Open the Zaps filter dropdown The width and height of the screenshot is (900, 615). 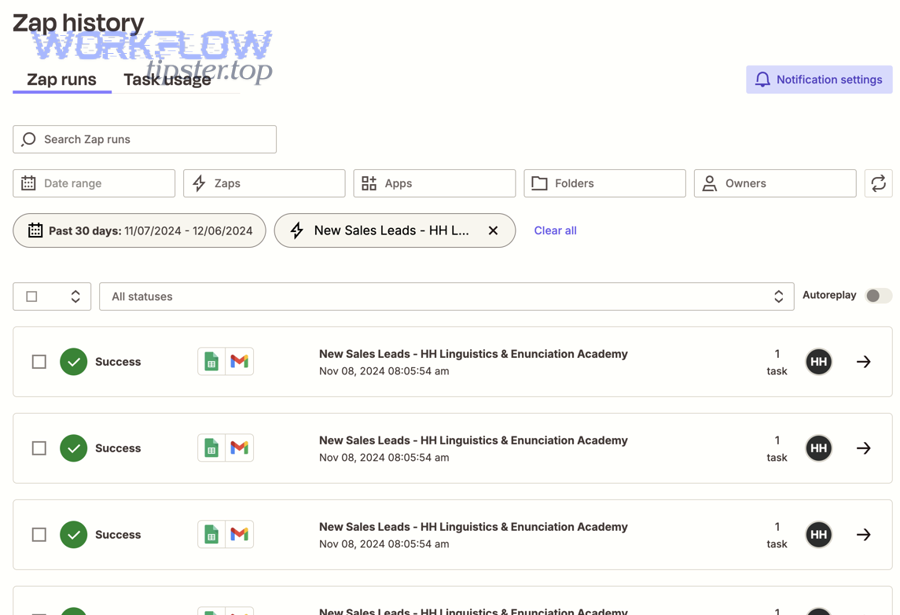(x=264, y=183)
